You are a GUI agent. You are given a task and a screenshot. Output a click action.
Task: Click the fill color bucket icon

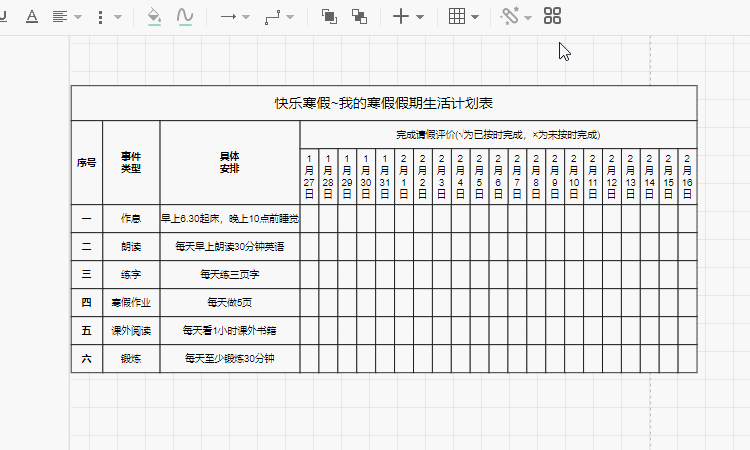click(154, 17)
